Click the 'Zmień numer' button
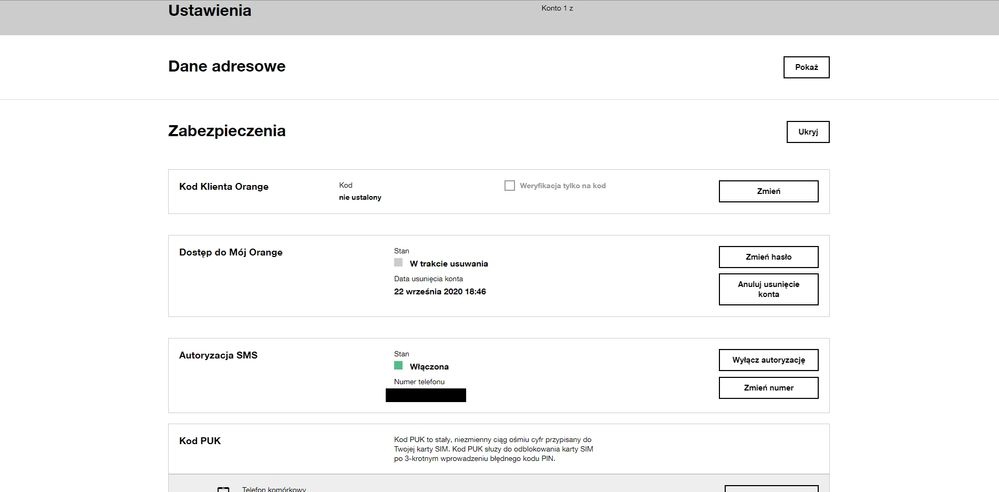The image size is (999, 492). (768, 388)
